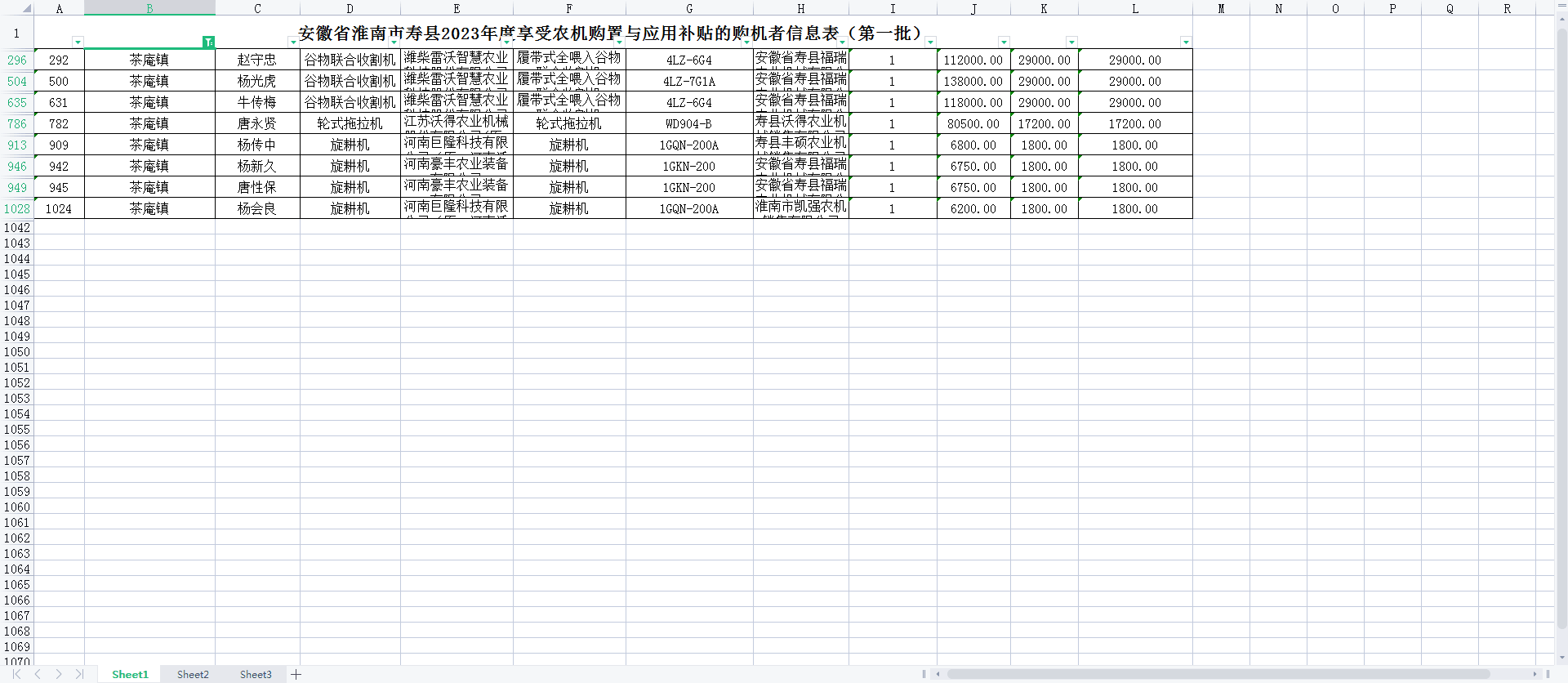Image resolution: width=1568 pixels, height=683 pixels.
Task: Click the active filter icon in column B
Action: coord(208,42)
